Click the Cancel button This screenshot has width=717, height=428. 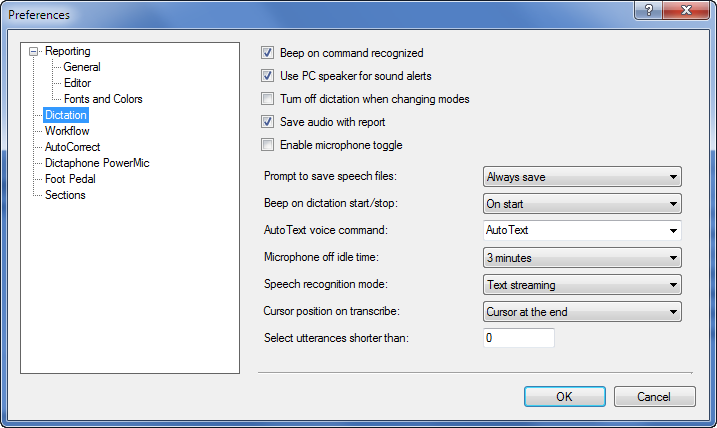pyautogui.click(x=654, y=396)
